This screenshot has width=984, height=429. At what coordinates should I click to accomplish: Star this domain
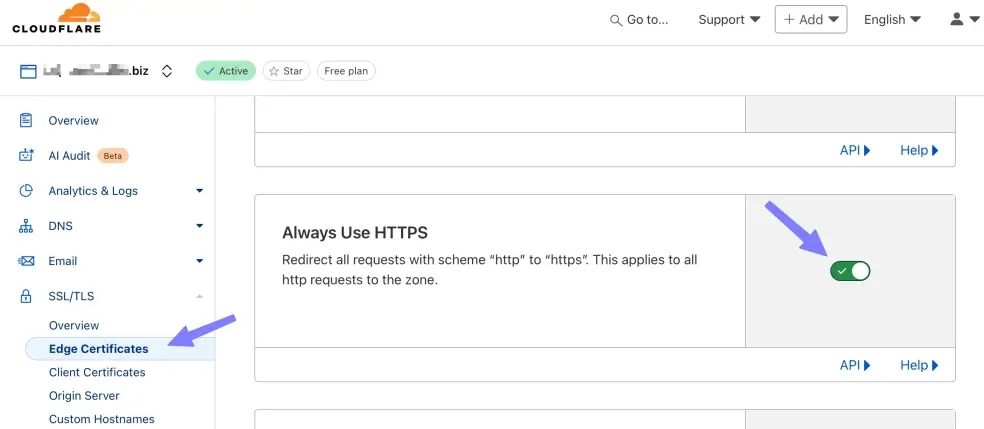[x=286, y=71]
